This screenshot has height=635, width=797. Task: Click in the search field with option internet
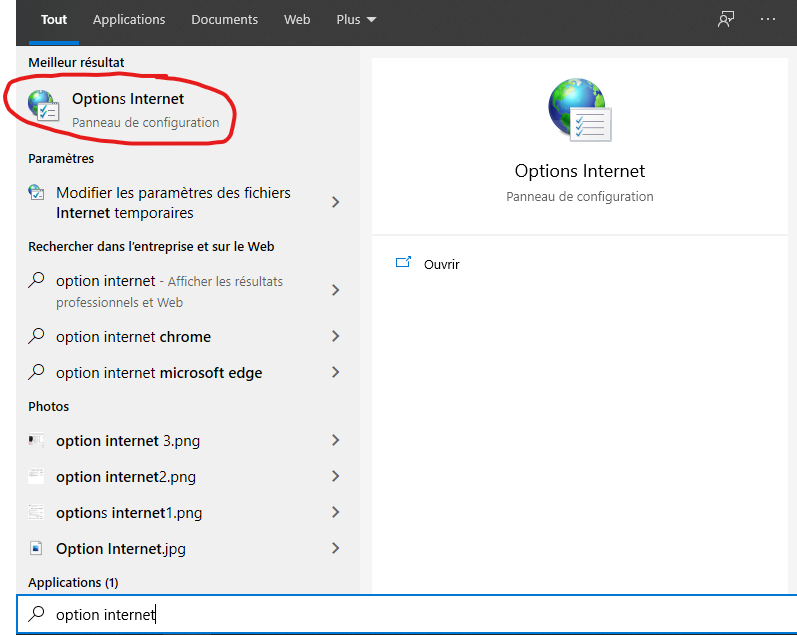tap(407, 614)
